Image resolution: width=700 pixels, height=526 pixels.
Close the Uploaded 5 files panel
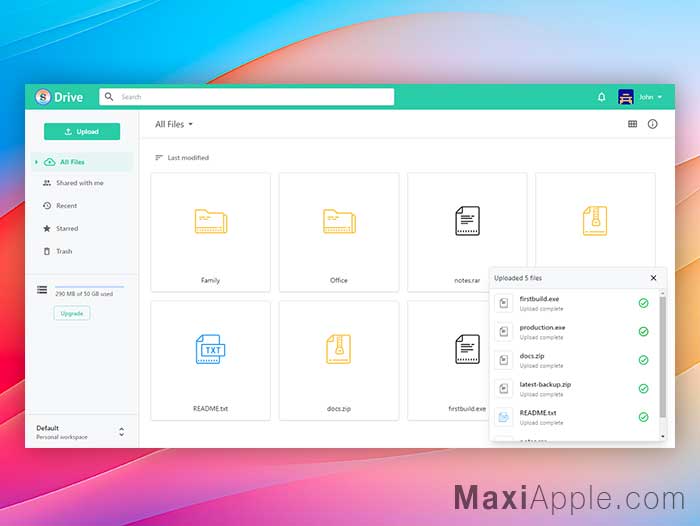tap(653, 278)
